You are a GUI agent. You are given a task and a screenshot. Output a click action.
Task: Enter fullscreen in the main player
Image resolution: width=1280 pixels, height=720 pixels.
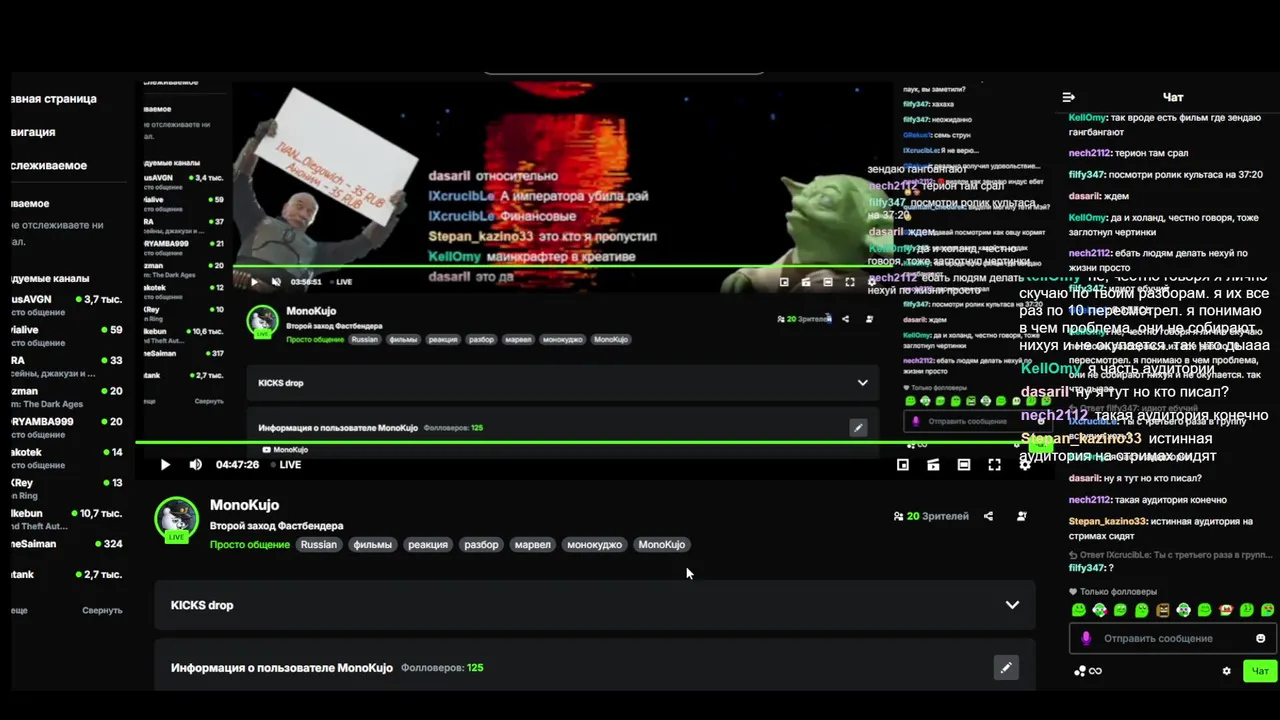[x=994, y=464]
